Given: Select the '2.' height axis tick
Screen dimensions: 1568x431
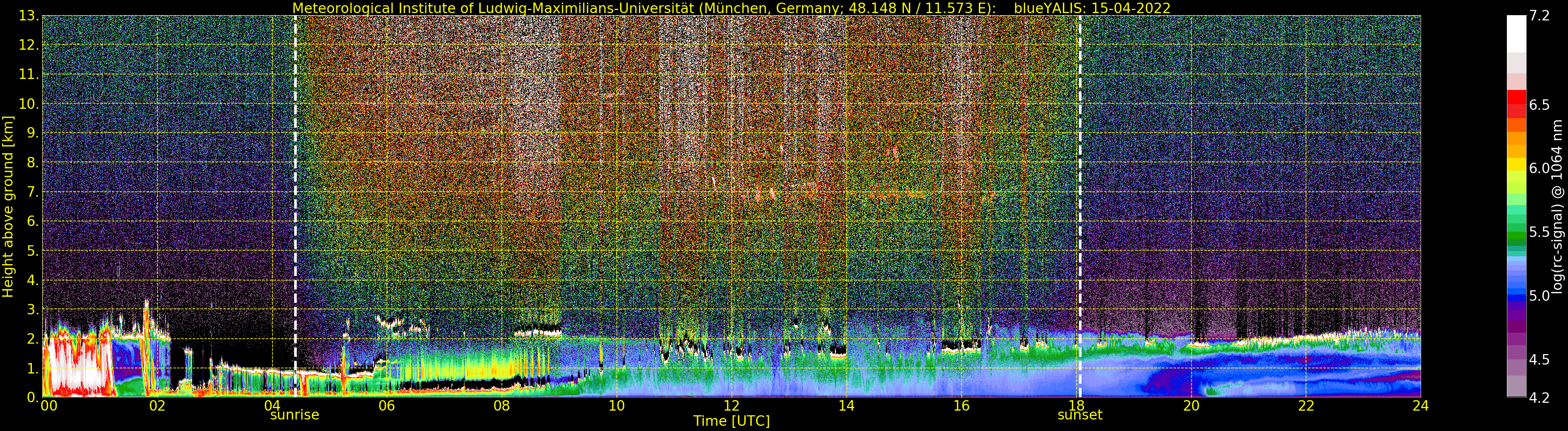Looking at the screenshot, I should click(33, 338).
